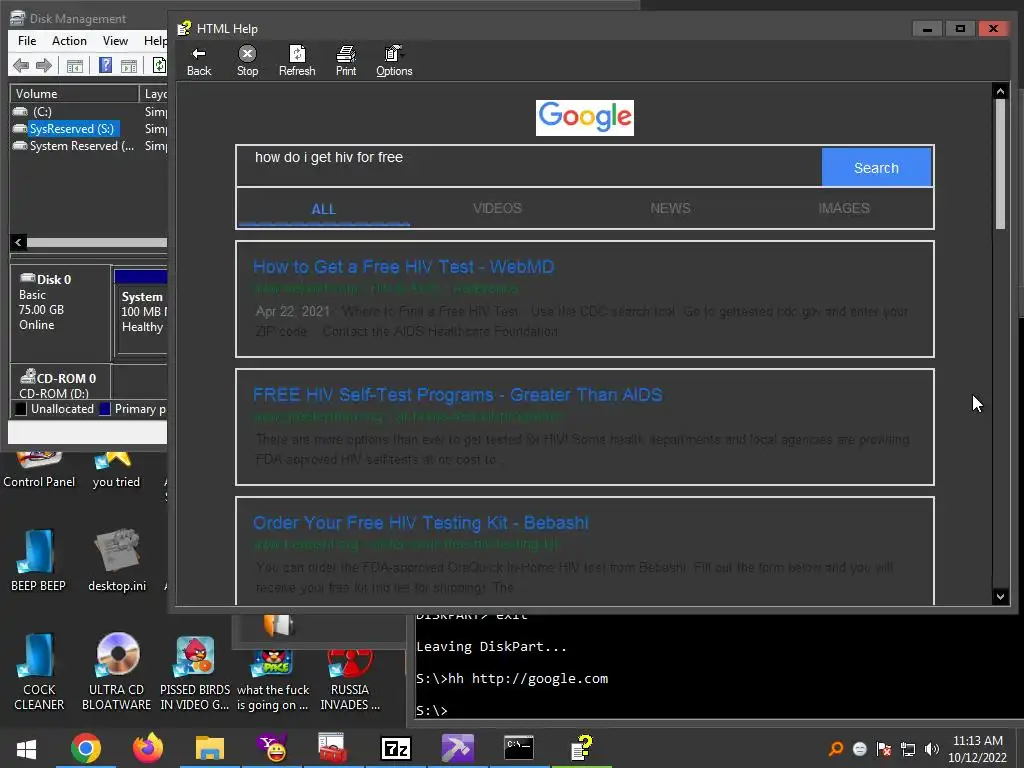Switch to Command Prompt taskbar icon
This screenshot has width=1024, height=768.
tap(519, 748)
